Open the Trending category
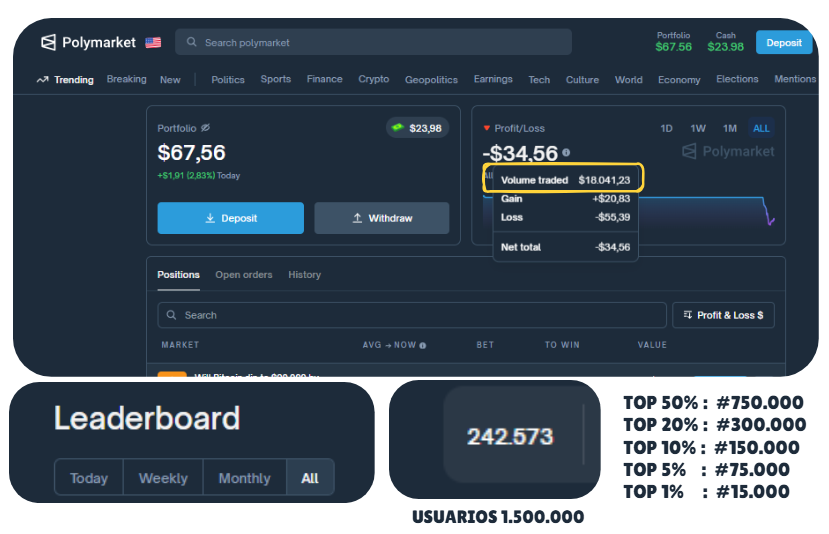This screenshot has height=534, width=829. click(65, 79)
